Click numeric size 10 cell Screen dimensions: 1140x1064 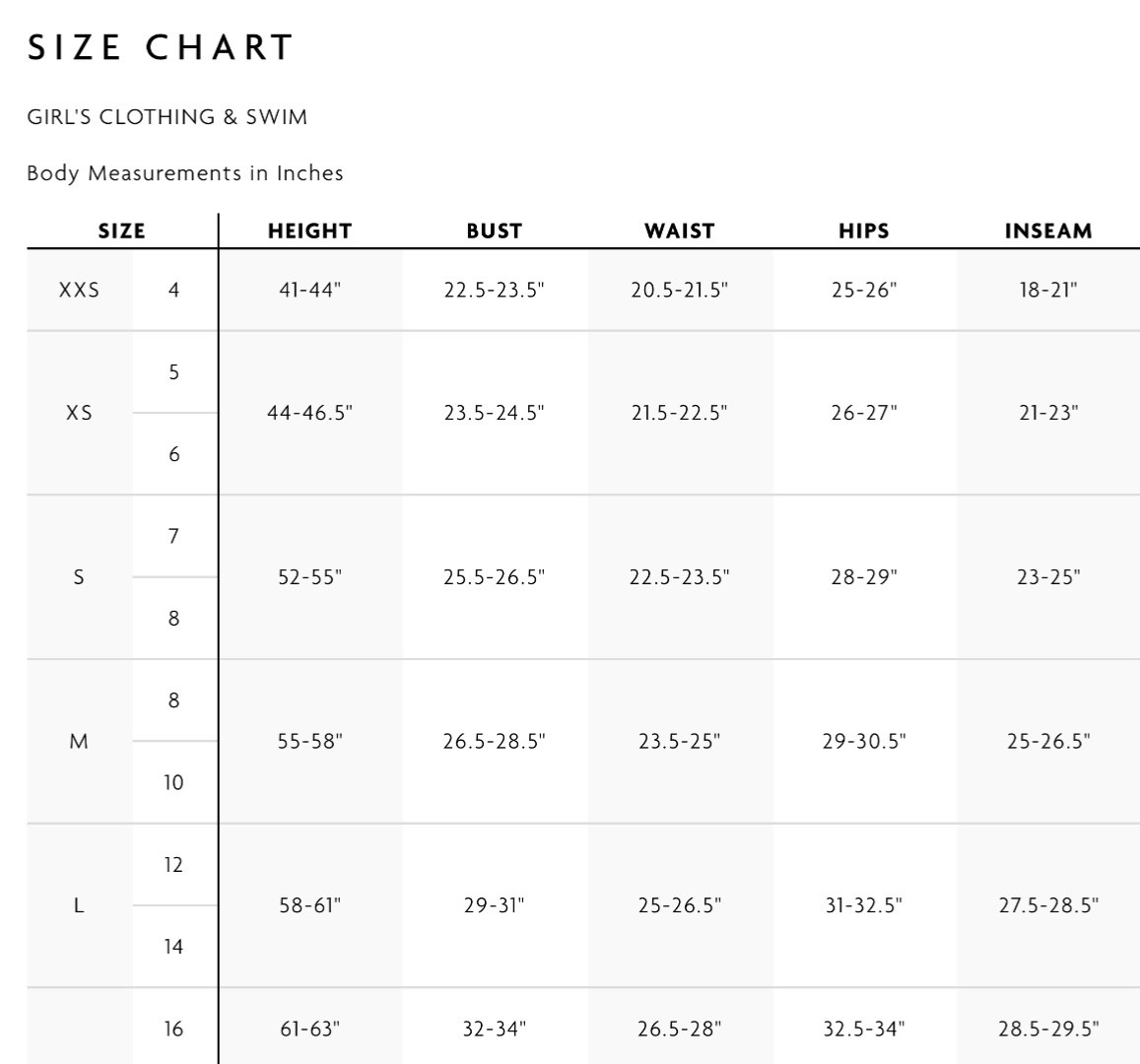click(173, 783)
